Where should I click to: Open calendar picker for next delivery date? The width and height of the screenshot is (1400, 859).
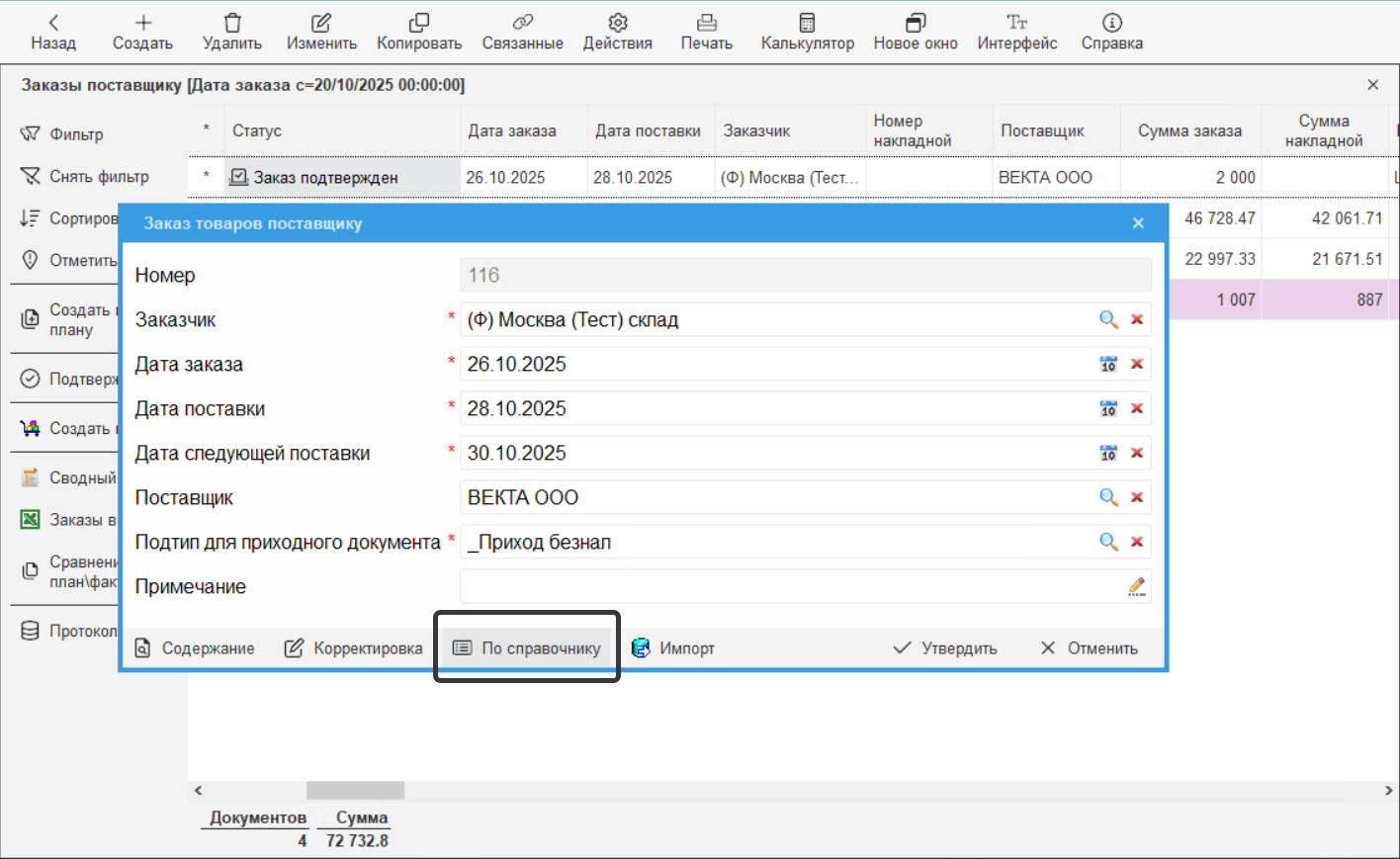(x=1108, y=454)
